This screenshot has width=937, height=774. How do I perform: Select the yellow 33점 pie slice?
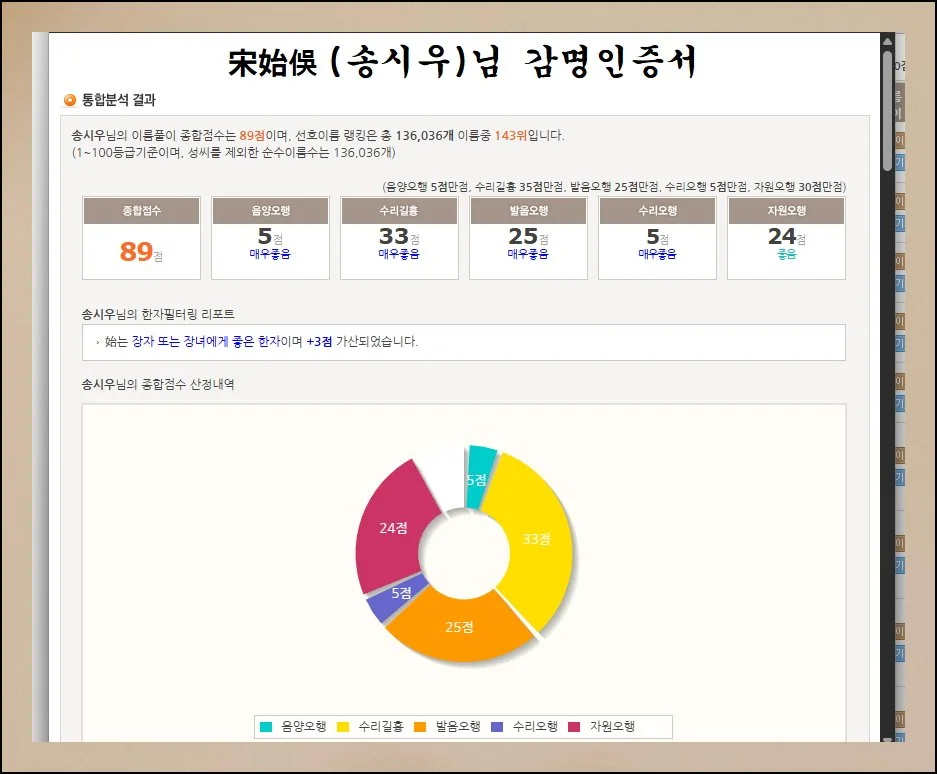coord(535,540)
